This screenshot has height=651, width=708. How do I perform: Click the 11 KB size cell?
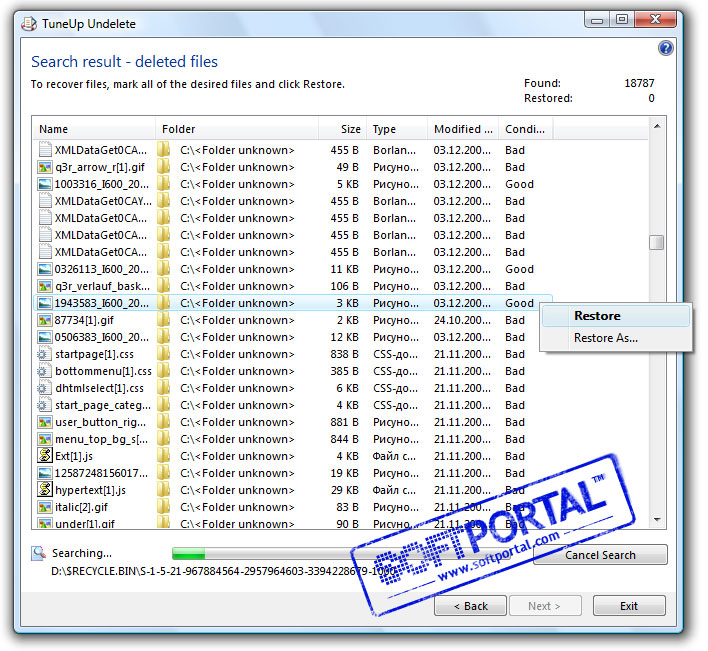[x=345, y=270]
